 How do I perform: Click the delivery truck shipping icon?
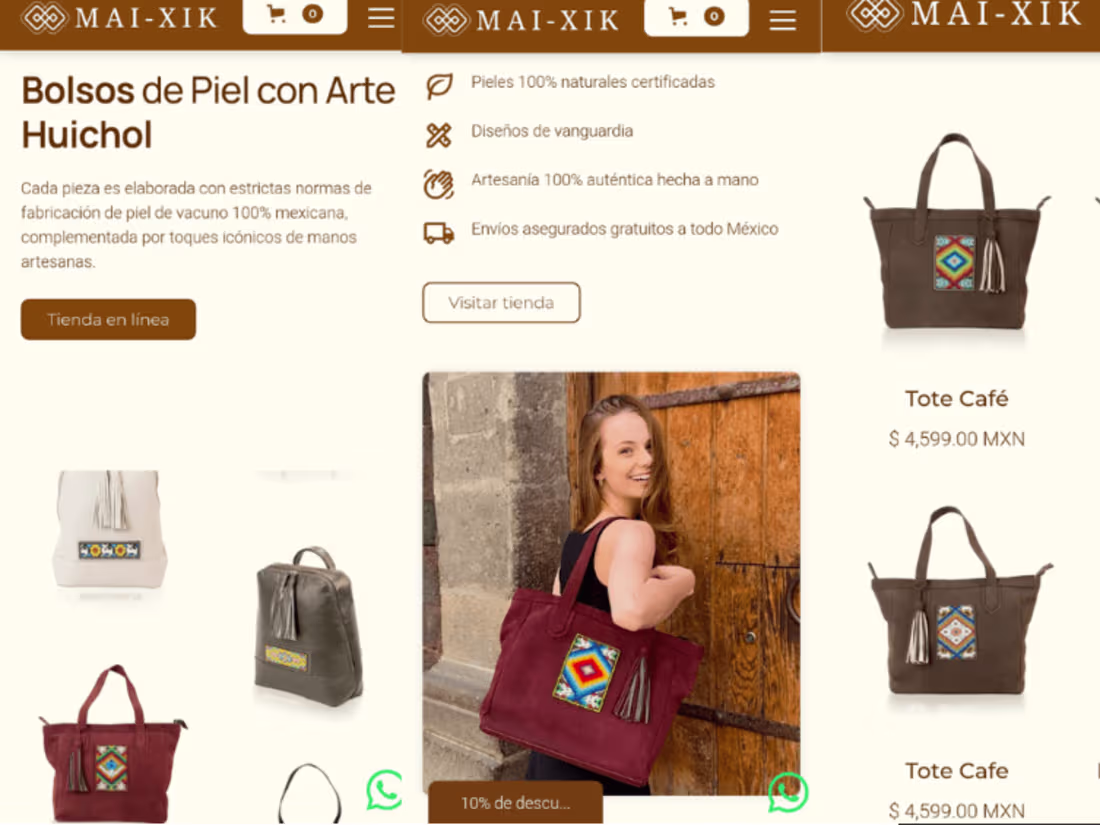click(x=439, y=232)
